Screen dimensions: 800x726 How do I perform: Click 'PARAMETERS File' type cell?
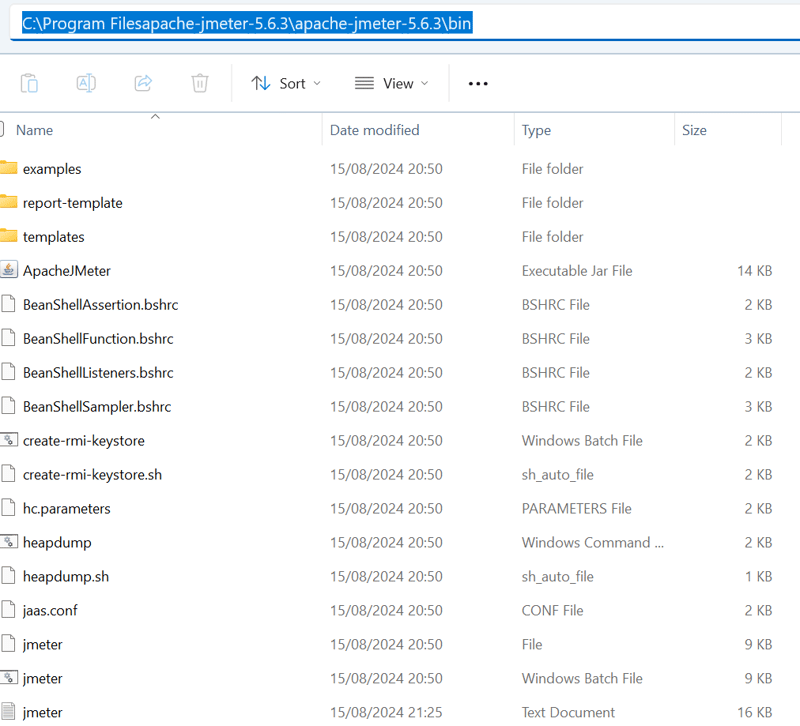[577, 509]
